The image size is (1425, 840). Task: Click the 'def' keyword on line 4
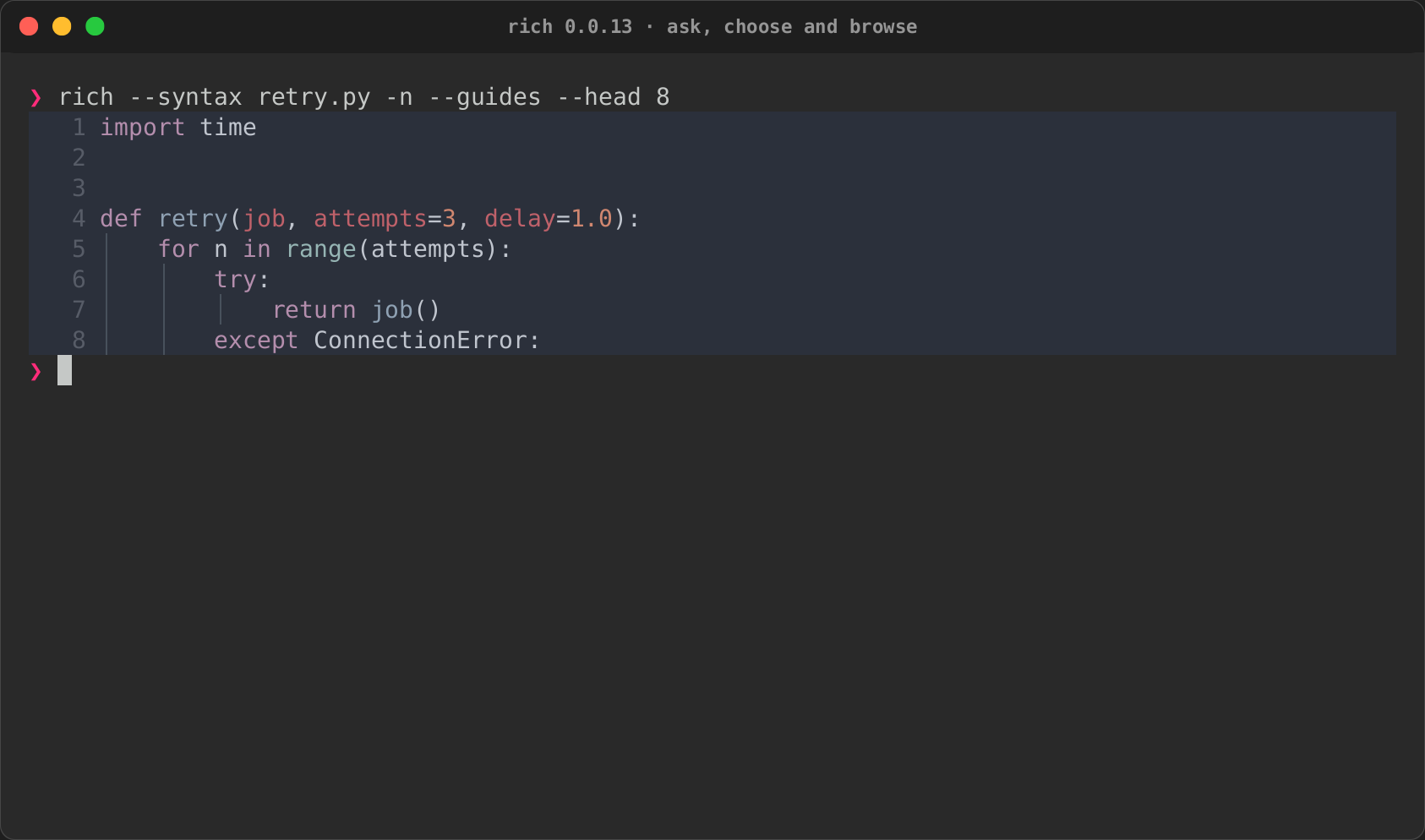click(122, 219)
